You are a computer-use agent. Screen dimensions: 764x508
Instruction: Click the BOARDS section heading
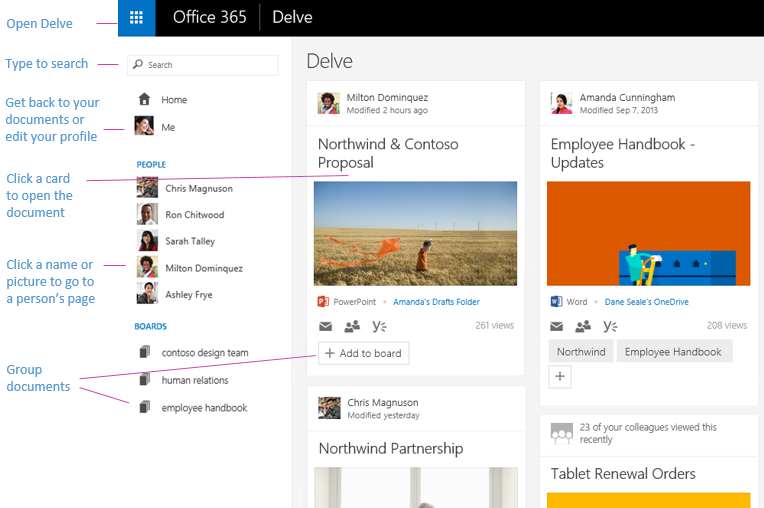point(151,326)
